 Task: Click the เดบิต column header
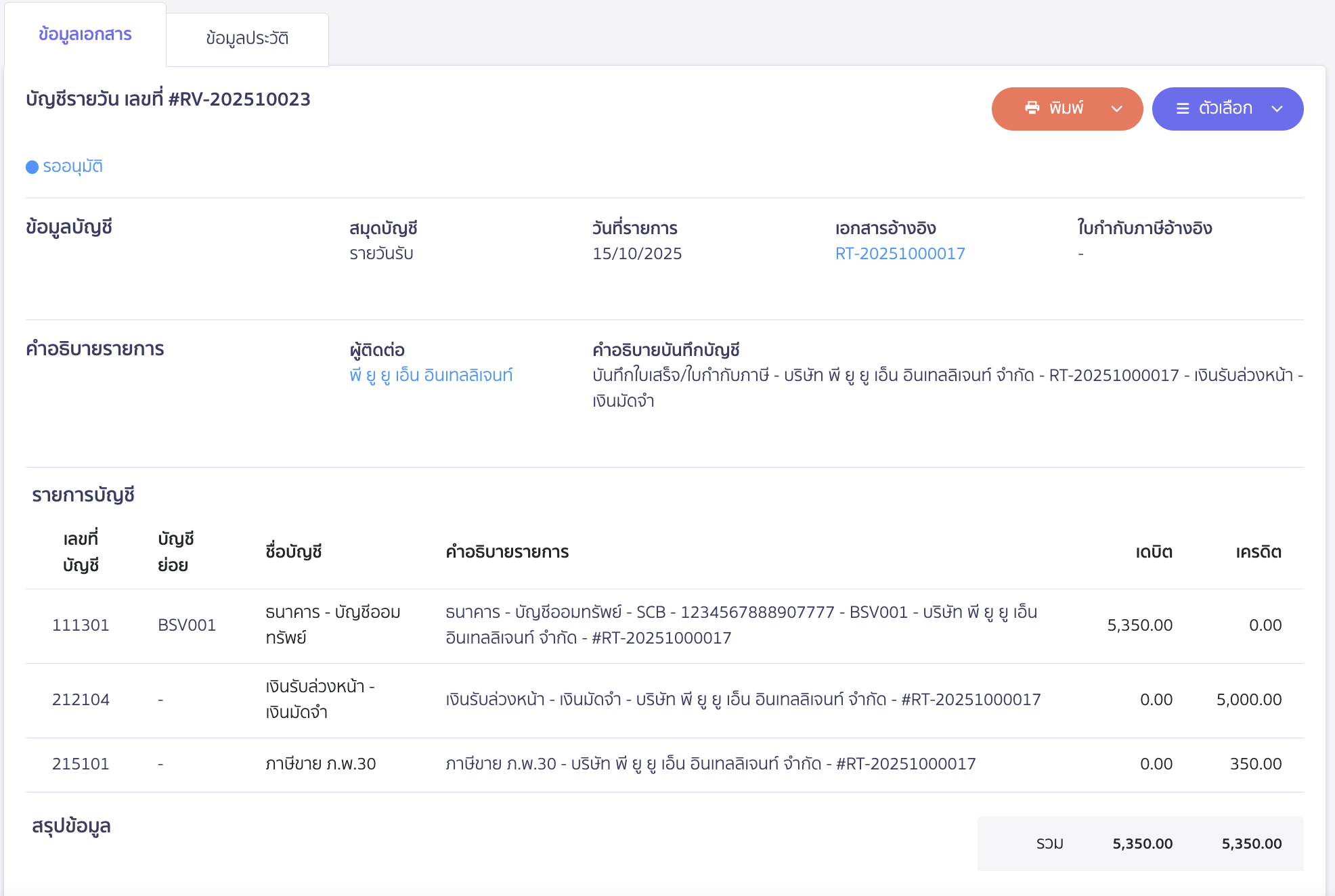[x=1154, y=552]
